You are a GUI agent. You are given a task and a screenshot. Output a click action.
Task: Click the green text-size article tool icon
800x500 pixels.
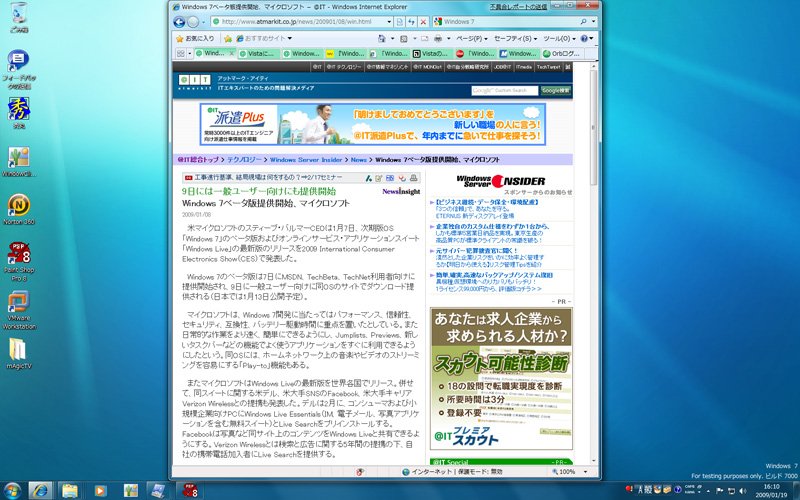tap(368, 178)
